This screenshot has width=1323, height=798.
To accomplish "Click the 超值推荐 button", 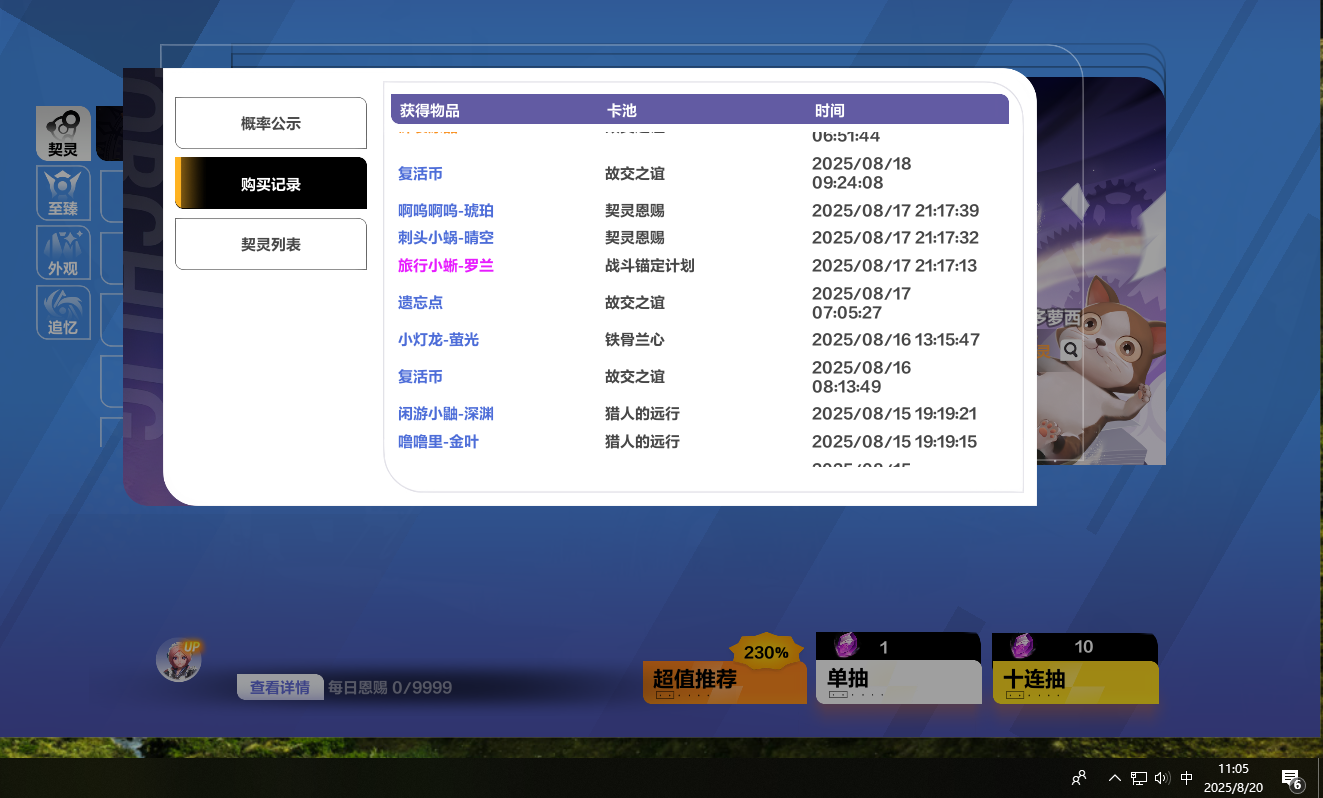I will click(725, 682).
